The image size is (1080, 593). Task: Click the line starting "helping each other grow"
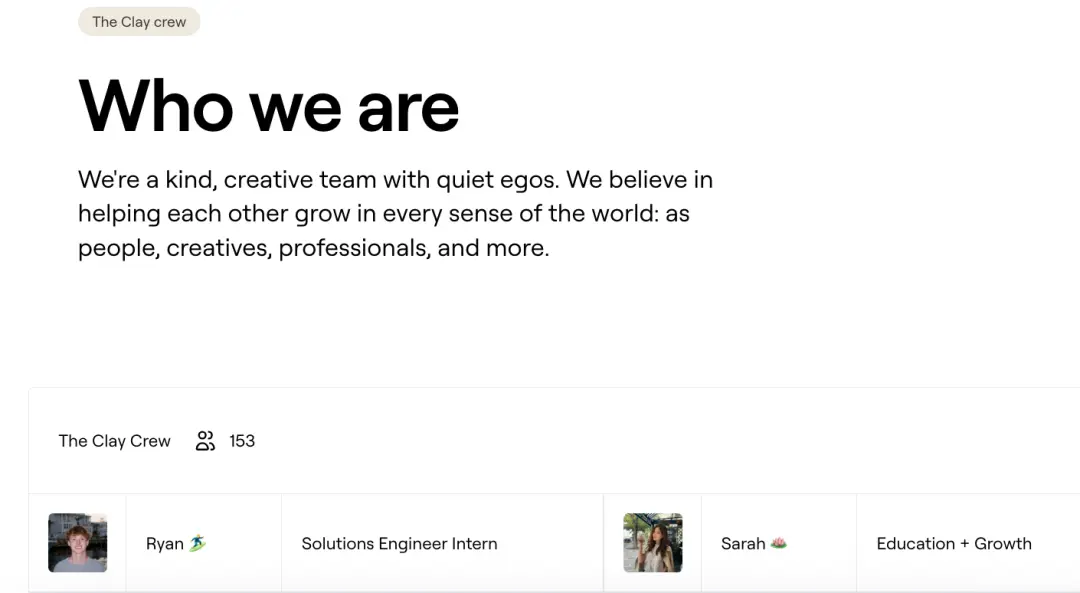point(383,214)
